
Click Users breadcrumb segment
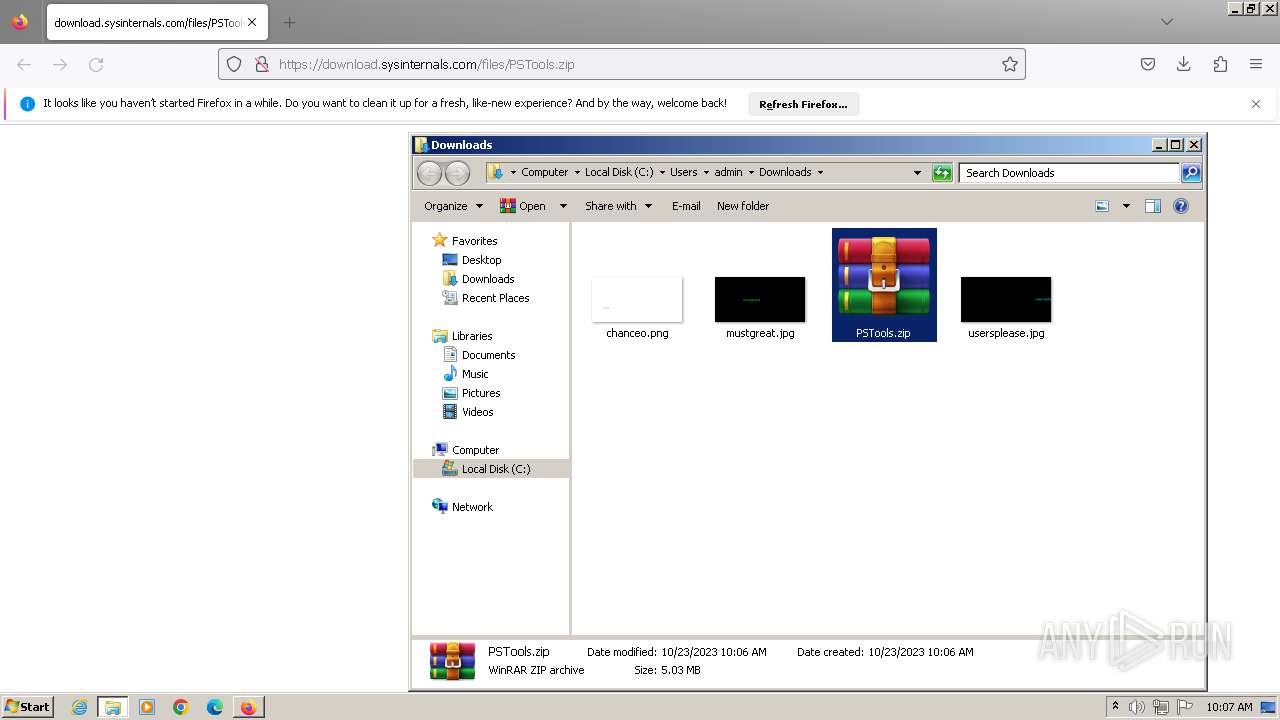[x=684, y=172]
